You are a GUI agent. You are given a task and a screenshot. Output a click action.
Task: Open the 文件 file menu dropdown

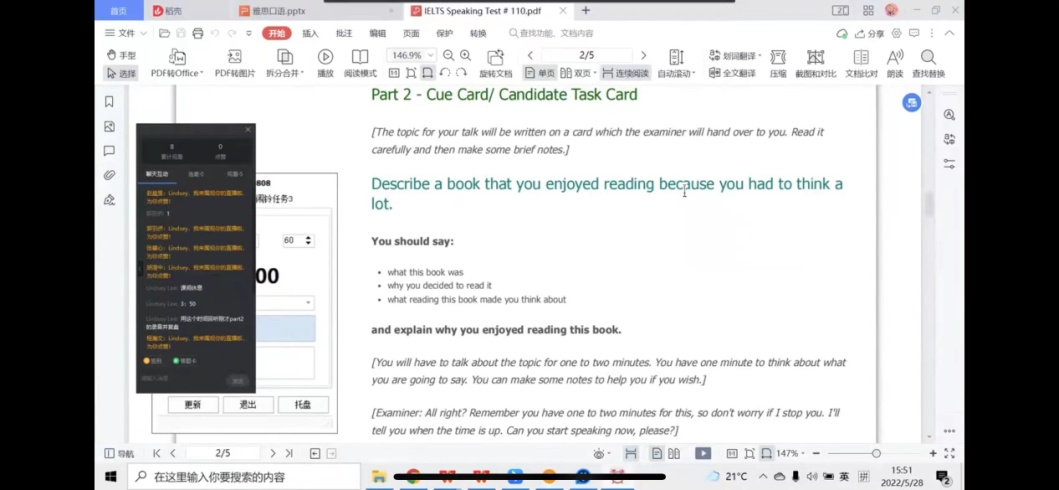(127, 33)
